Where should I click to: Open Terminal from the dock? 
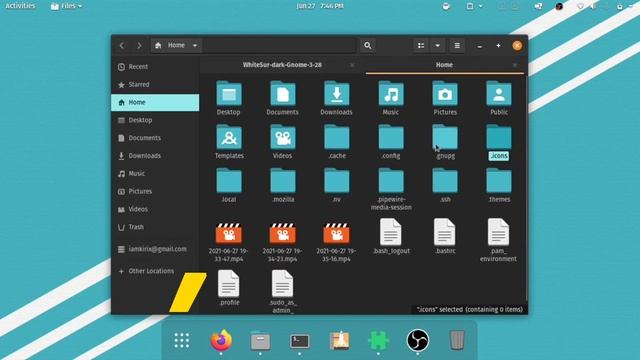300,341
